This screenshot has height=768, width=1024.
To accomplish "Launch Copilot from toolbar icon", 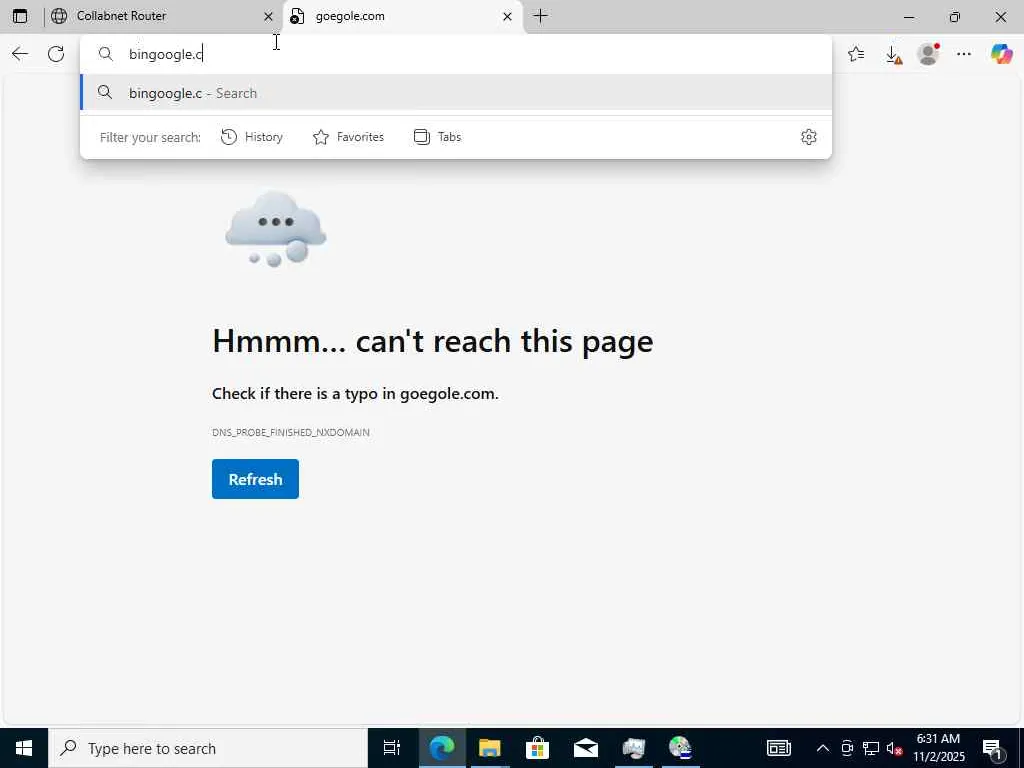I will pyautogui.click(x=1001, y=54).
